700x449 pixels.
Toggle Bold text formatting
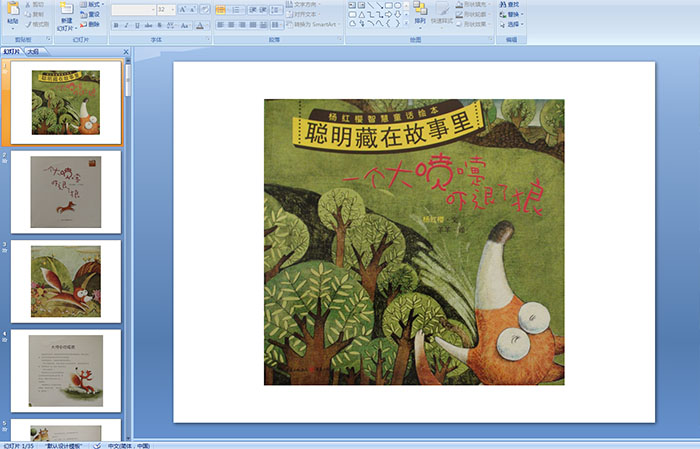[115, 25]
